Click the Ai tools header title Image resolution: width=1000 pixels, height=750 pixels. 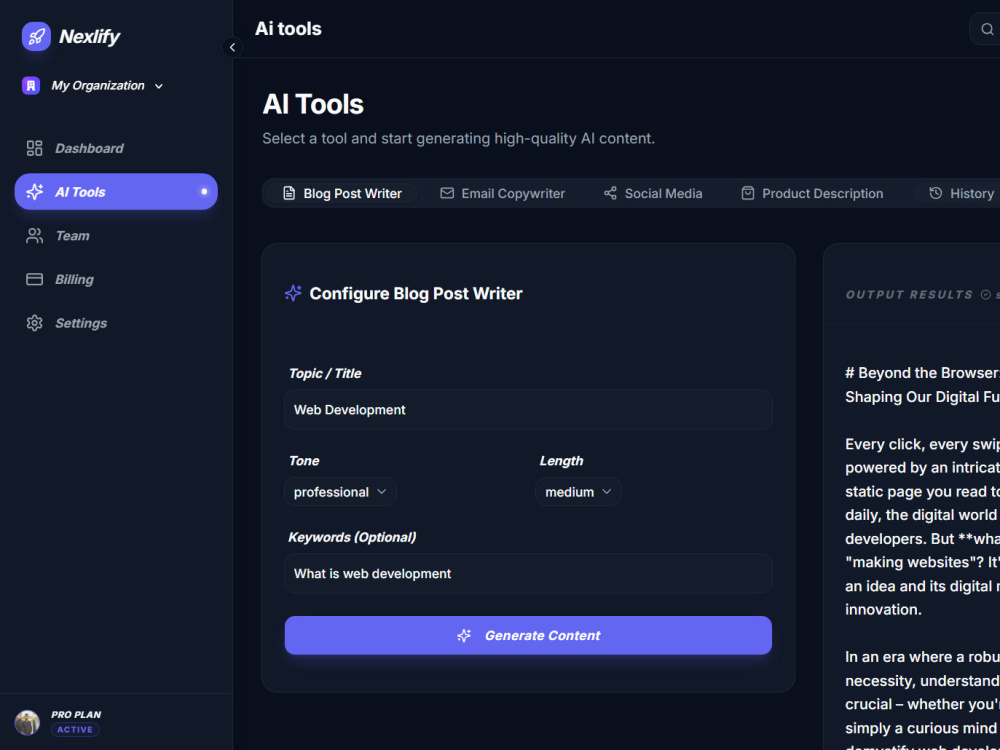288,29
